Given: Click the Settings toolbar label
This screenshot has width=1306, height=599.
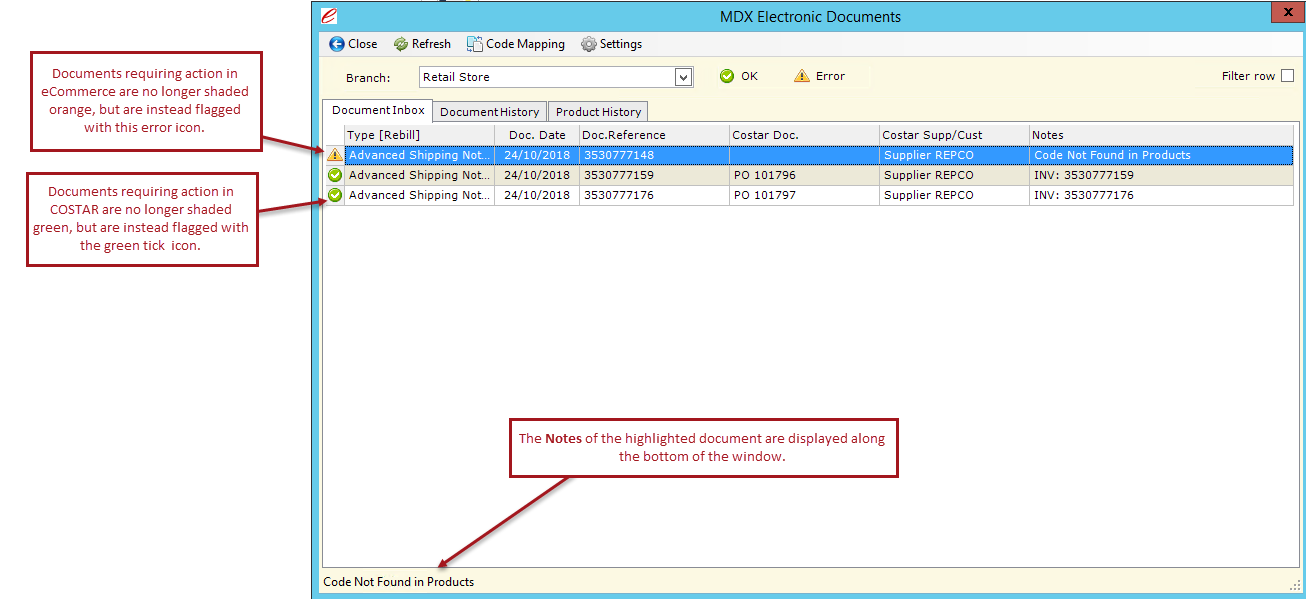Looking at the screenshot, I should 621,44.
